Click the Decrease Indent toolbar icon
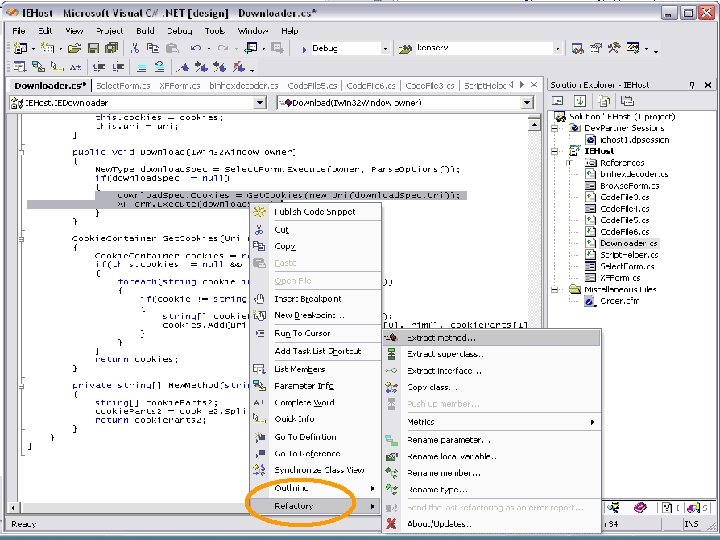 (x=99, y=67)
